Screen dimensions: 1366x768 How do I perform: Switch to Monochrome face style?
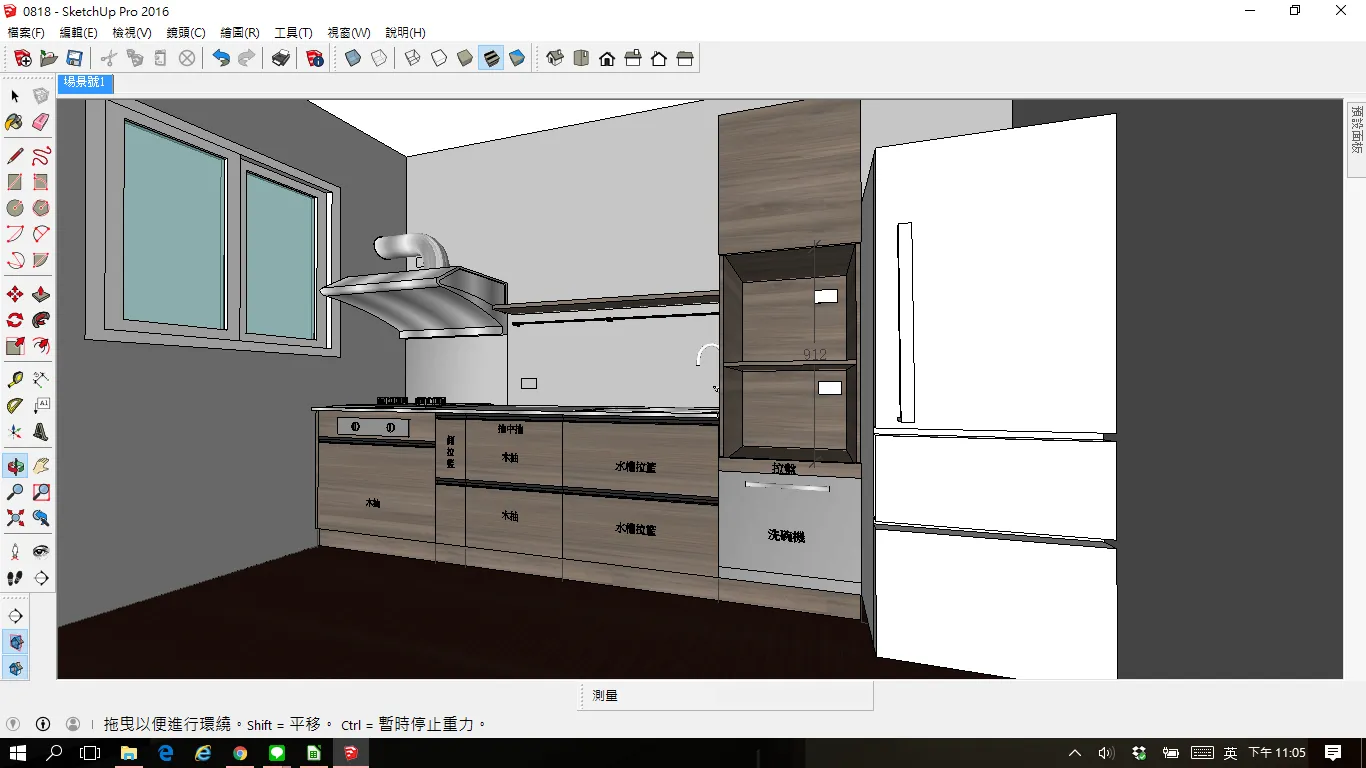coord(517,59)
